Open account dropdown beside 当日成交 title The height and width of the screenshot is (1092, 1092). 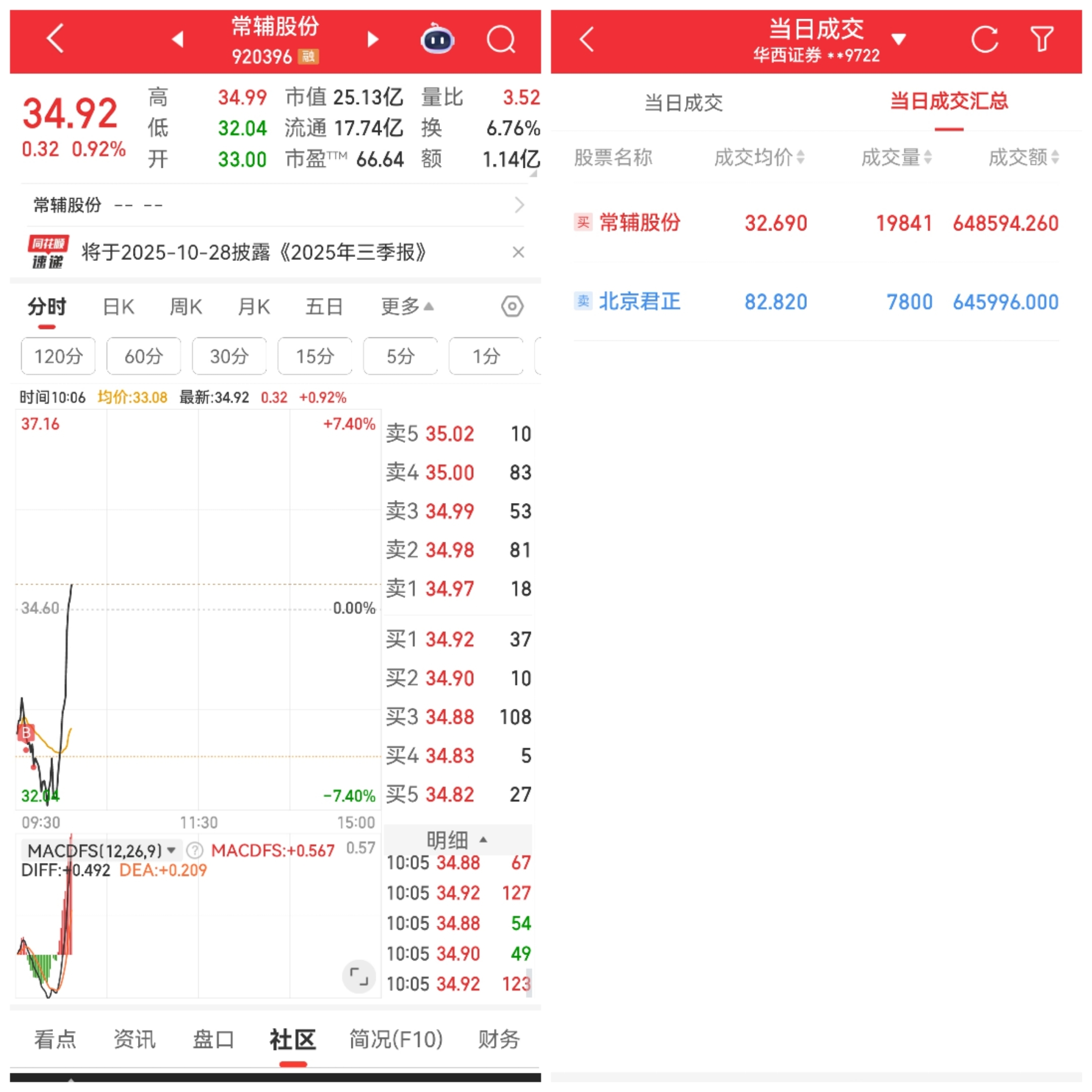point(899,39)
